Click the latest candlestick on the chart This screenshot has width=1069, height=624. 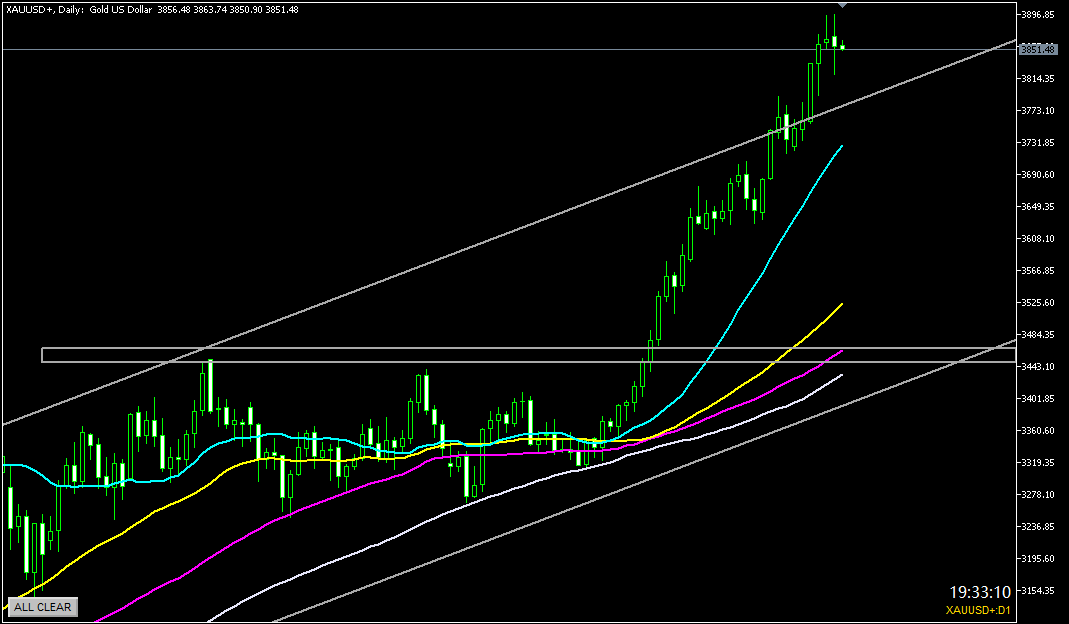(x=843, y=46)
